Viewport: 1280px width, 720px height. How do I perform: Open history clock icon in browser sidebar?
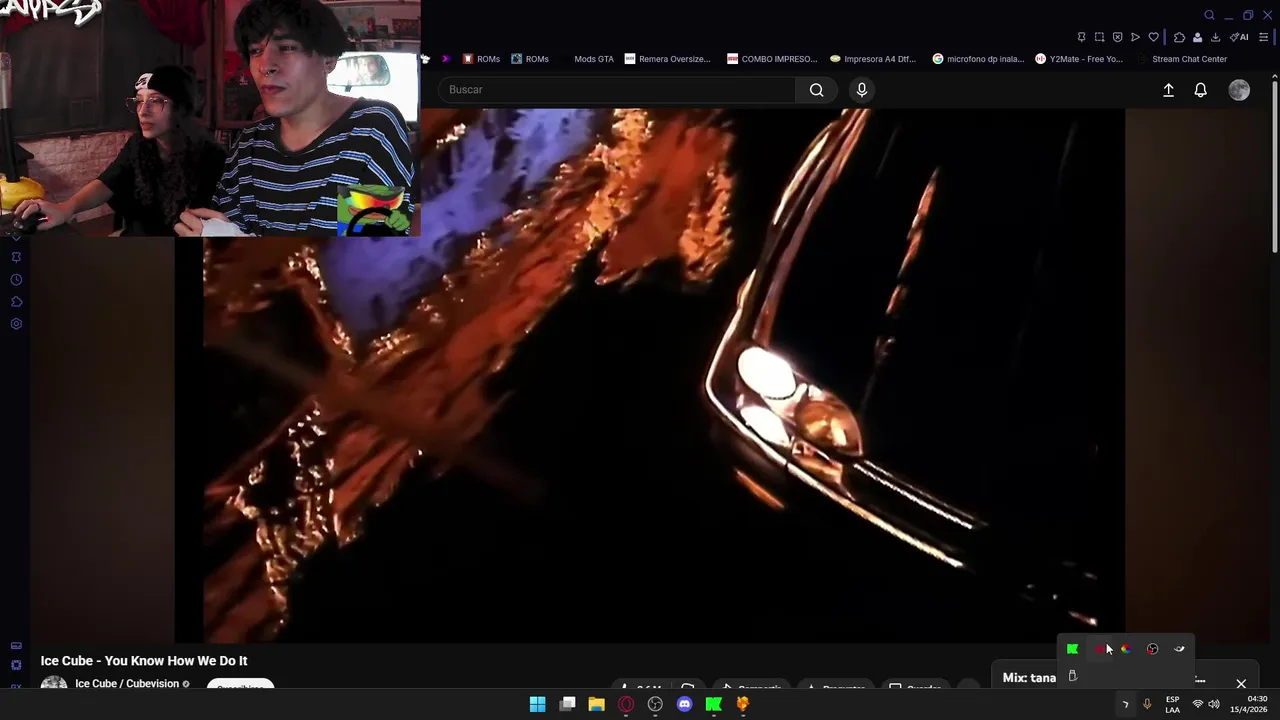16,280
